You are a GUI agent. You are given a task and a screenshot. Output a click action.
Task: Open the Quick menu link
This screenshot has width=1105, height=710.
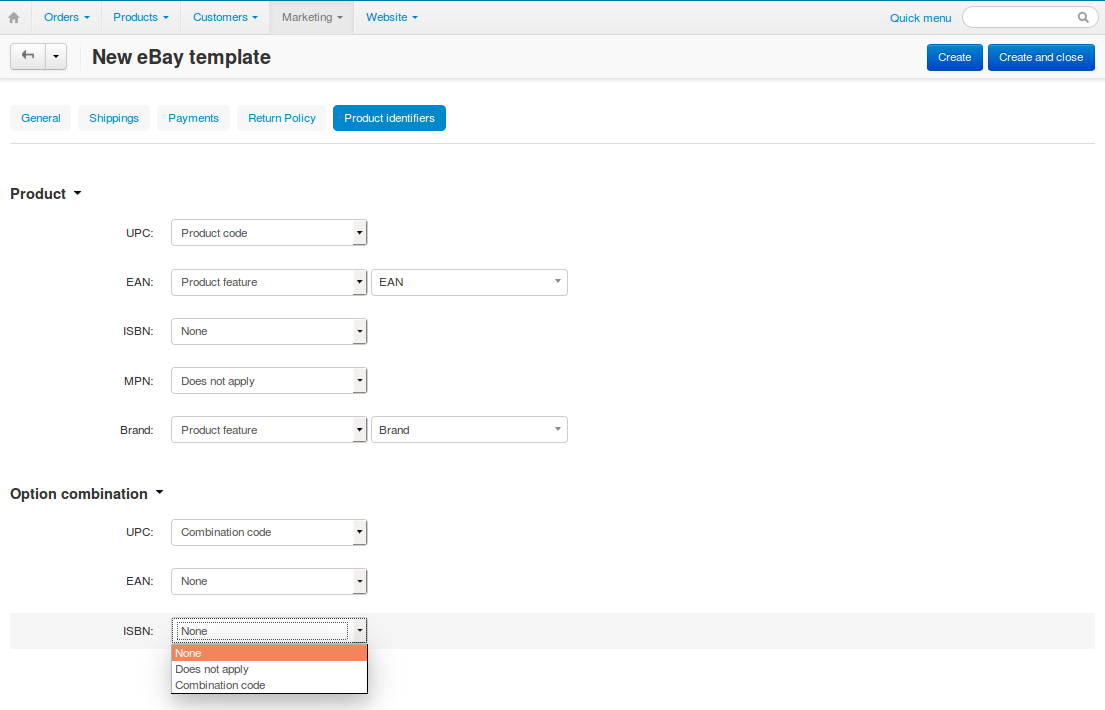(x=920, y=18)
